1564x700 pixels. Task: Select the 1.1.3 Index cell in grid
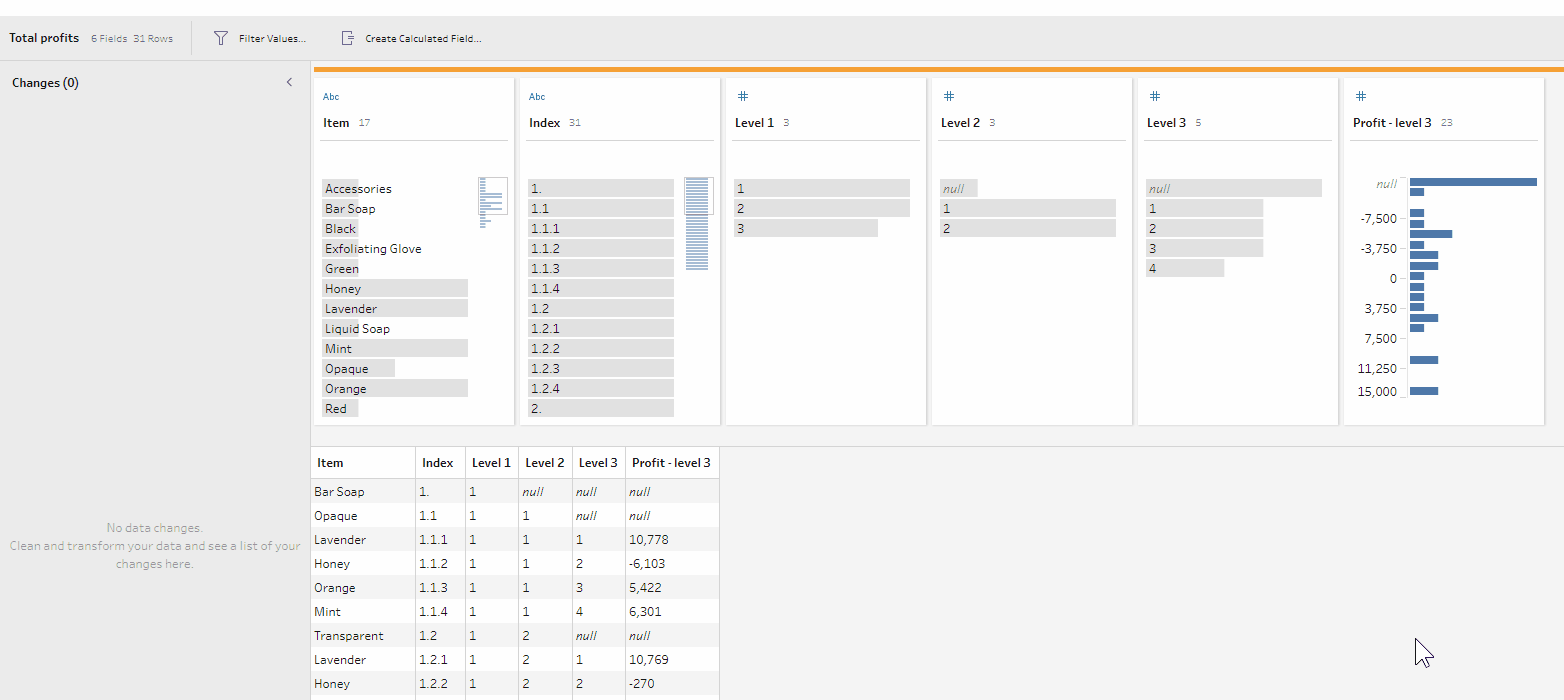pos(440,588)
